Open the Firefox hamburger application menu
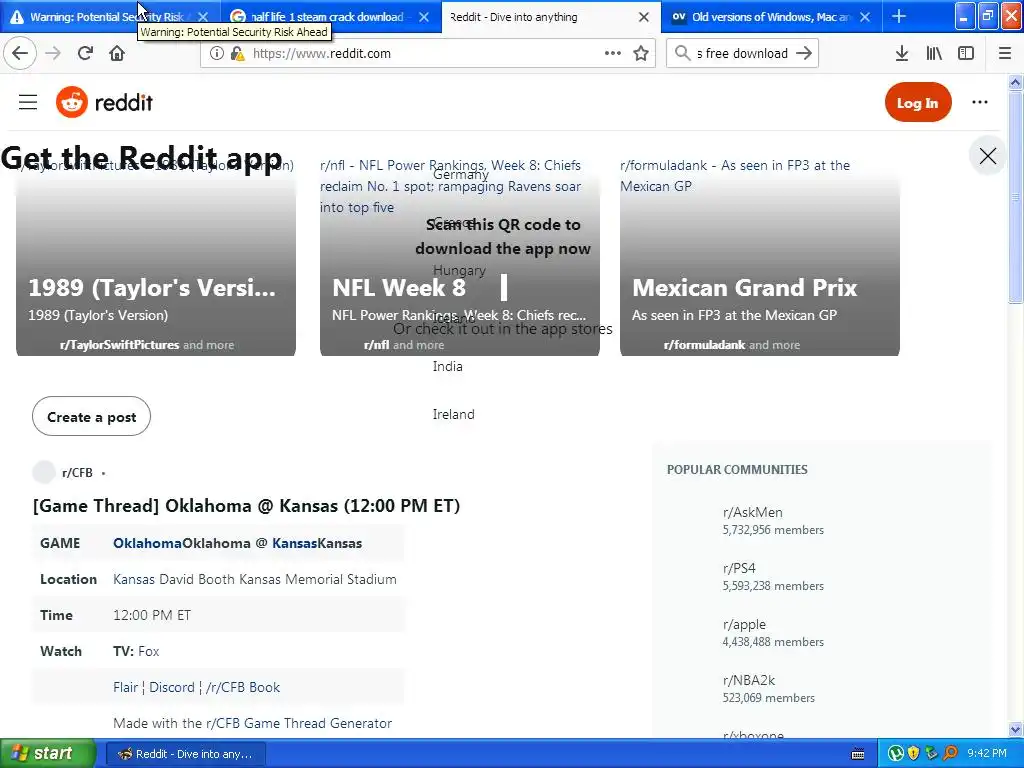The height and width of the screenshot is (768, 1024). [x=1005, y=54]
